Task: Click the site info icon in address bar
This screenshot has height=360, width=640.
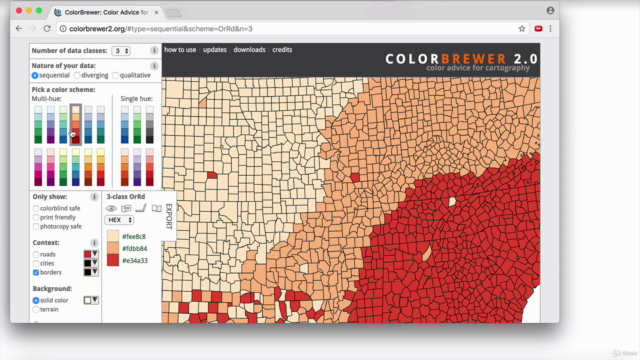Action: point(63,29)
